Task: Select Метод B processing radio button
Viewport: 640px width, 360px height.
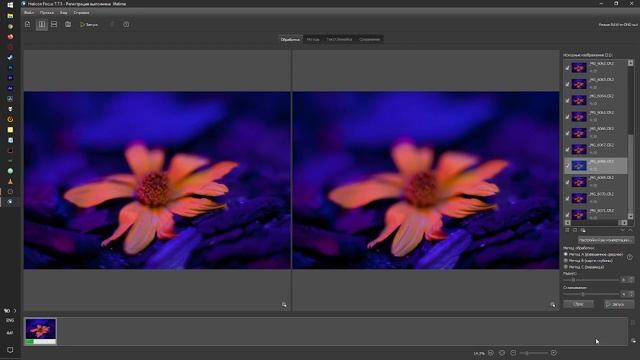Action: coord(566,260)
